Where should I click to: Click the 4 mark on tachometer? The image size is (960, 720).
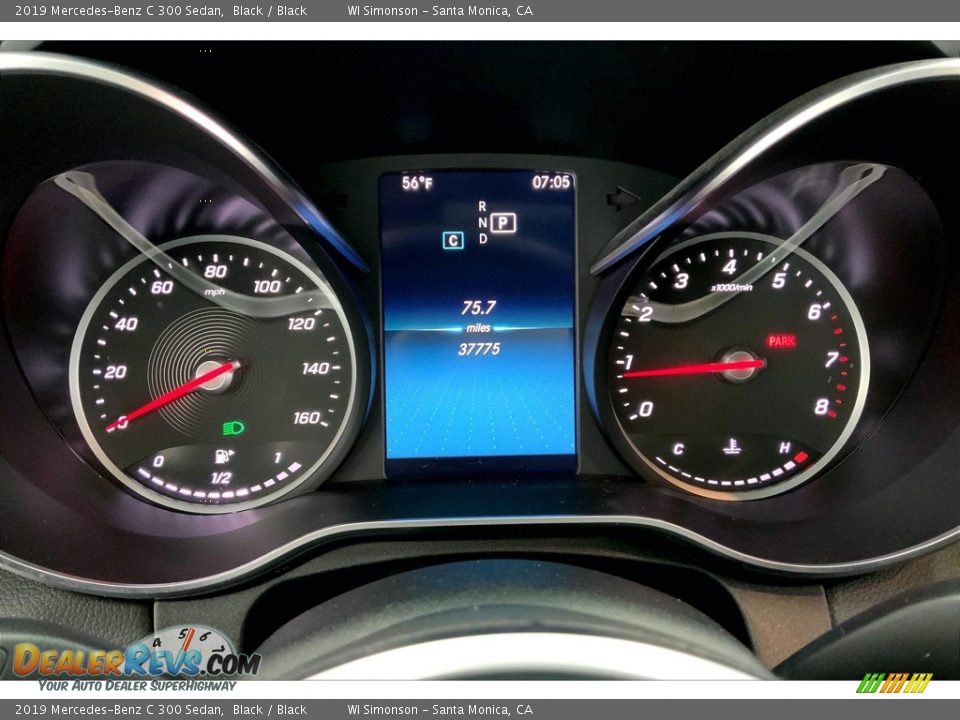(729, 267)
